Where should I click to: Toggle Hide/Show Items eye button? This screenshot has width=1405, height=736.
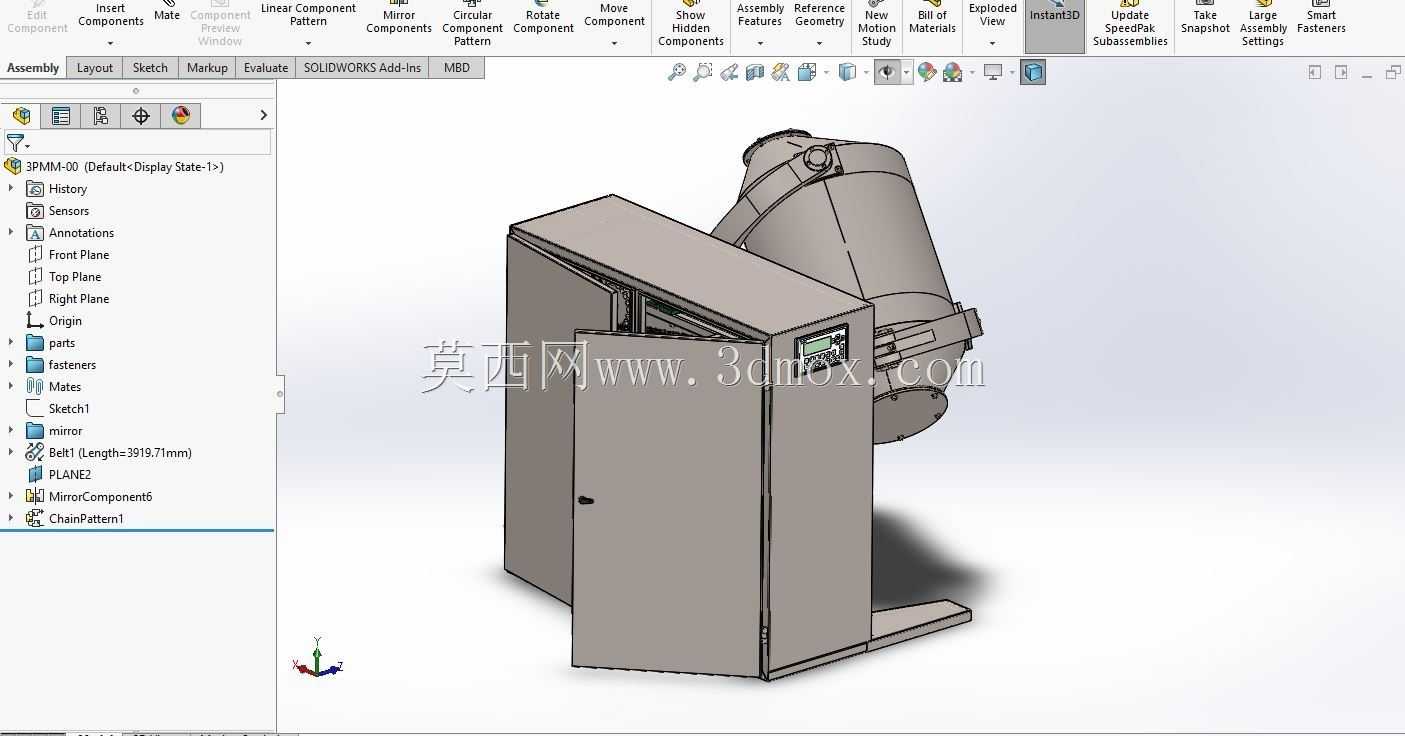click(886, 72)
